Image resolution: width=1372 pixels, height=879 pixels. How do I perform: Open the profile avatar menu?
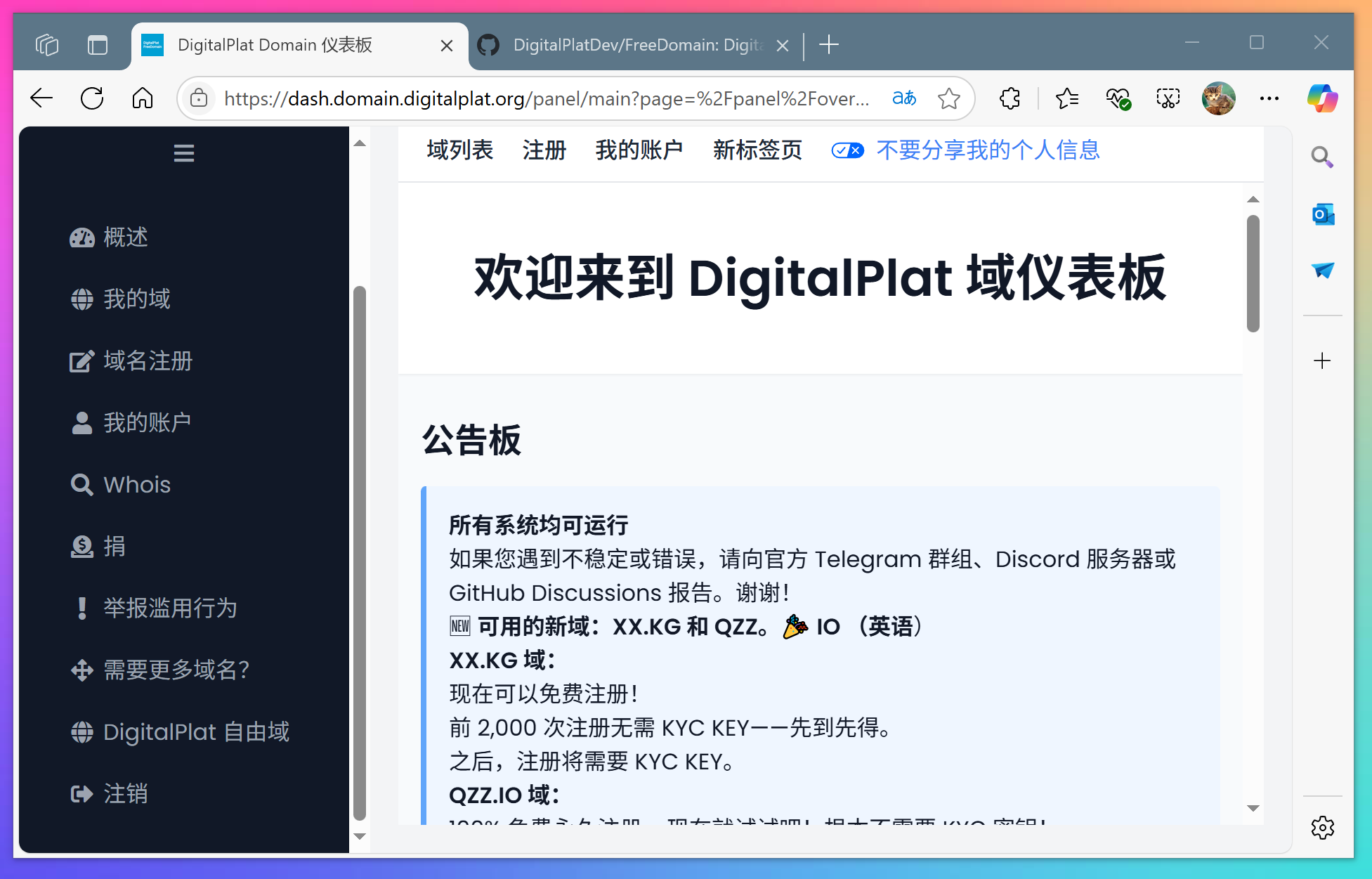(1219, 98)
